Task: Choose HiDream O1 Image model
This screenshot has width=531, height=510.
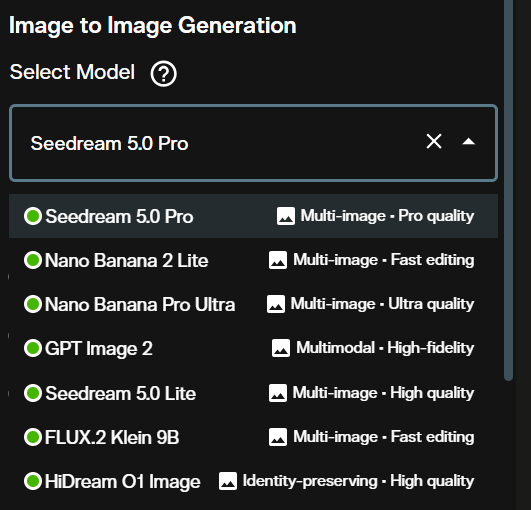Action: tap(253, 481)
